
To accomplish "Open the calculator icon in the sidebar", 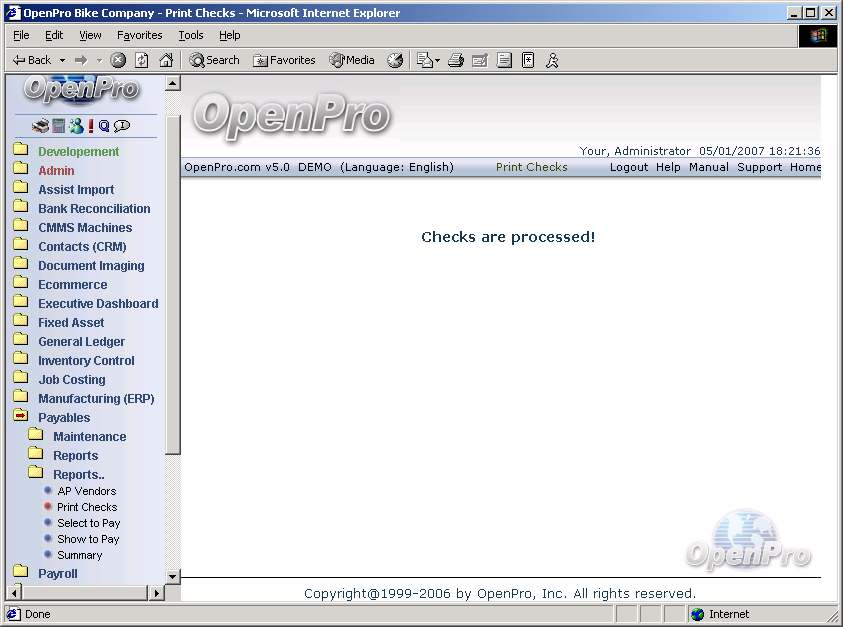I will (x=58, y=126).
